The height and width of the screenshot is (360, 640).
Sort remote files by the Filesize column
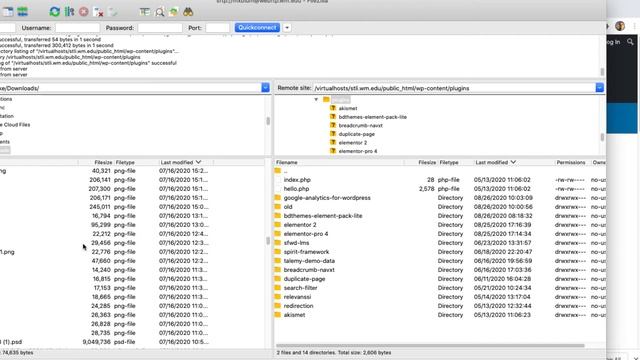click(x=421, y=162)
